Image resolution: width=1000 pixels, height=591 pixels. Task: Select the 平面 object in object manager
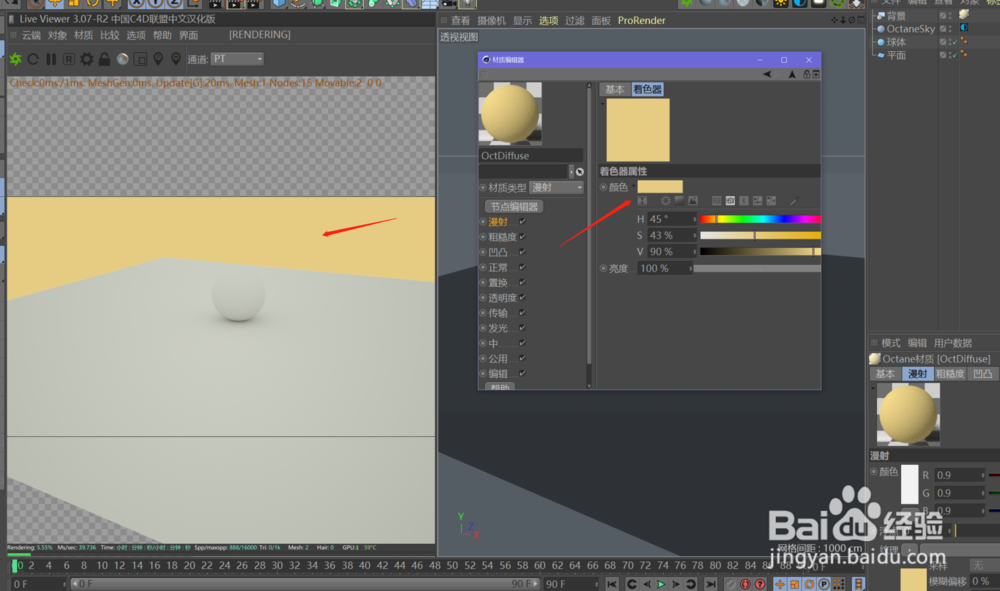pos(896,55)
